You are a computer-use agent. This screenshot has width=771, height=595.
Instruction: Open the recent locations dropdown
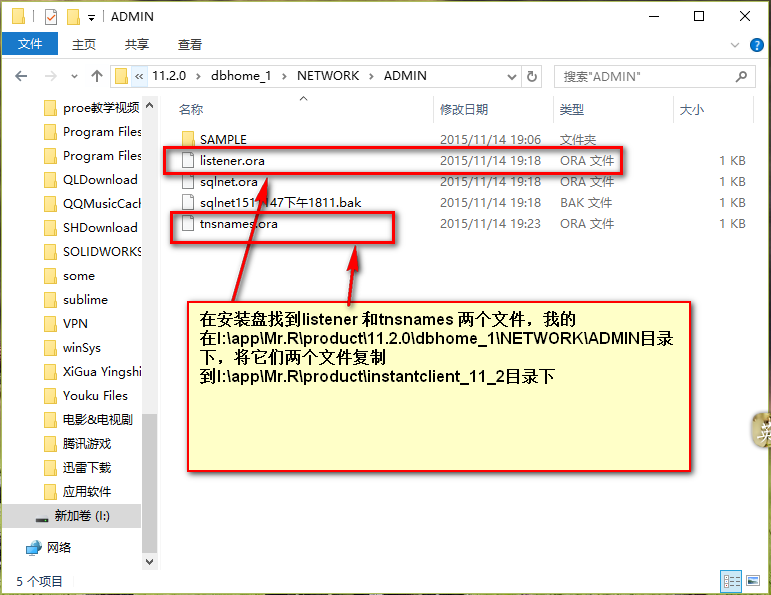click(74, 77)
